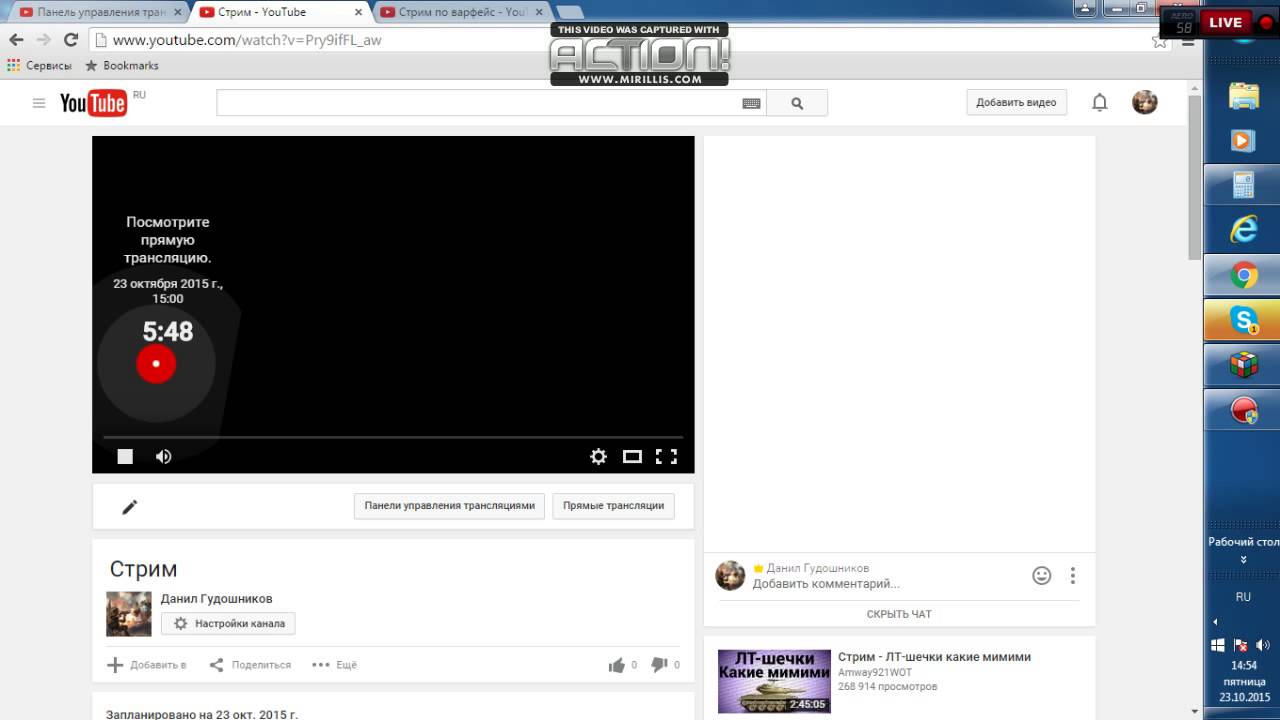Open the notifications bell

[1100, 102]
